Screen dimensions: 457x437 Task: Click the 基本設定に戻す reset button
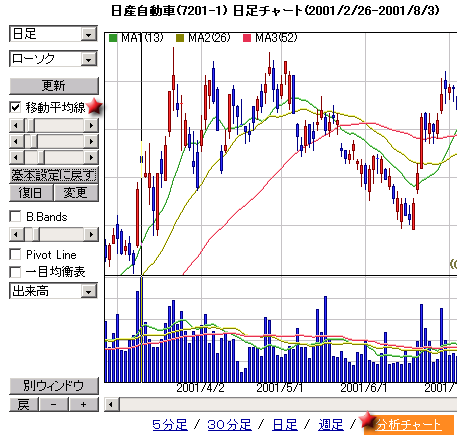[x=54, y=175]
